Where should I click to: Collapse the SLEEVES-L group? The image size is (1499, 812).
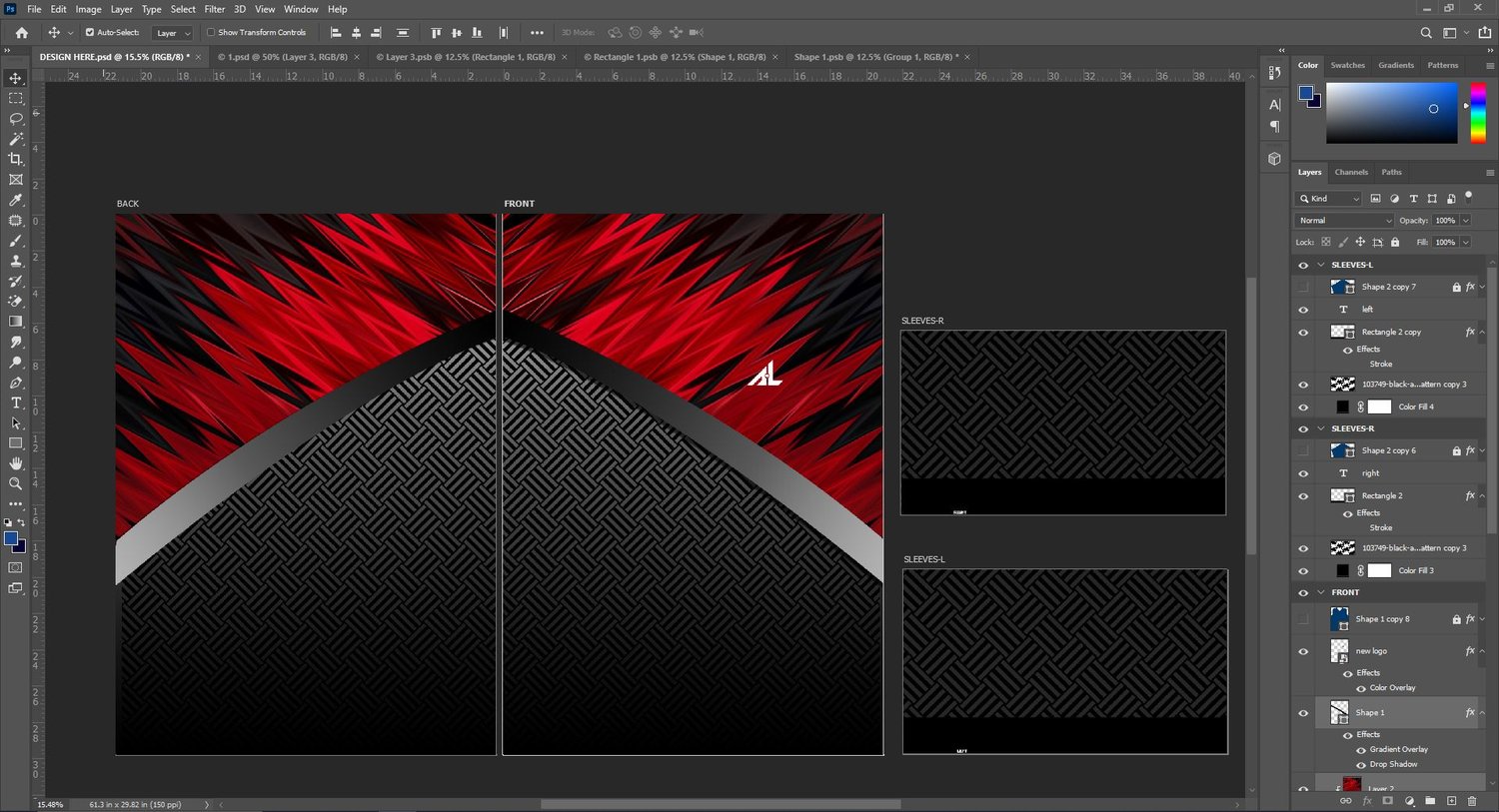pos(1321,265)
